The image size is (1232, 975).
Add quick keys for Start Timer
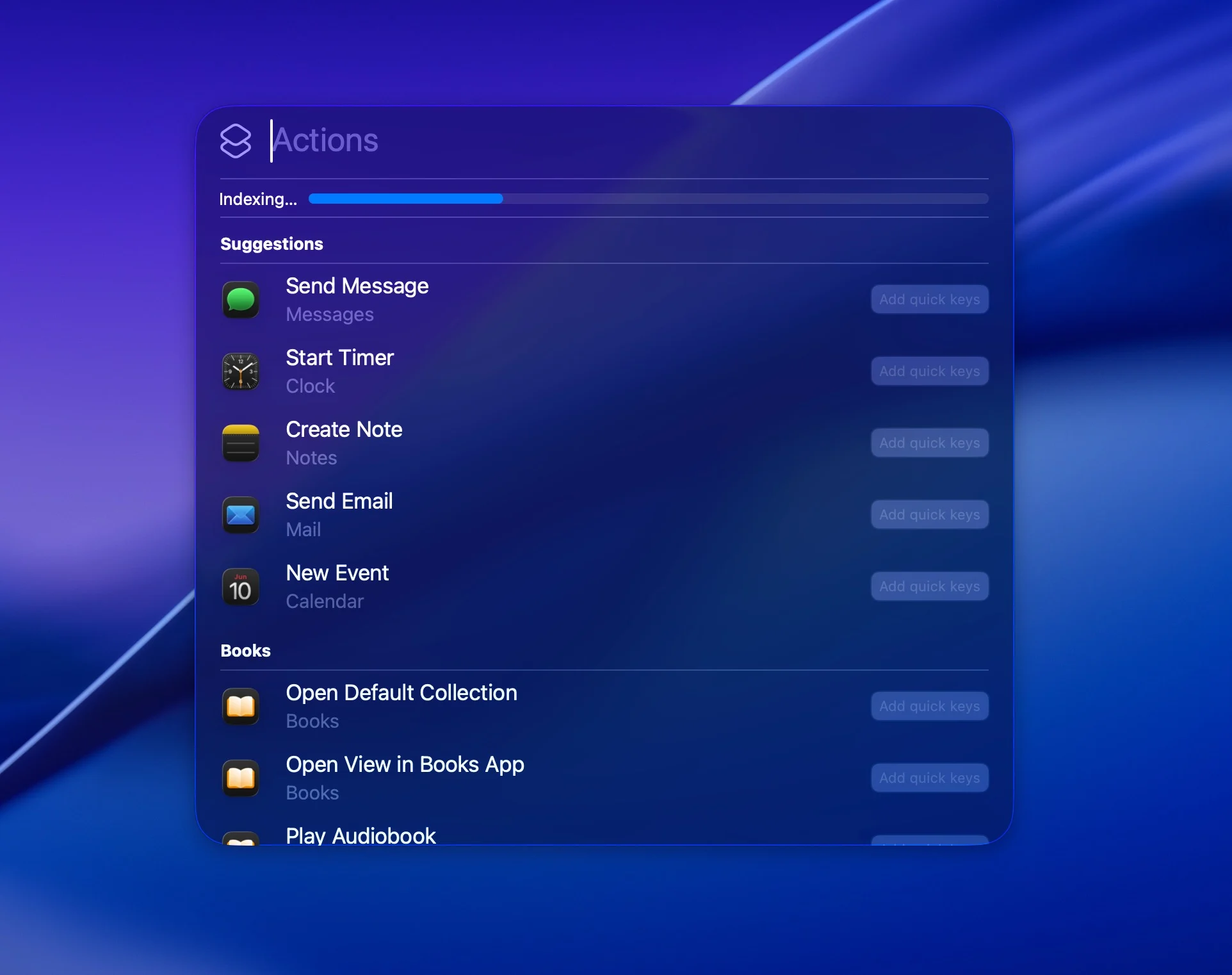pyautogui.click(x=929, y=372)
